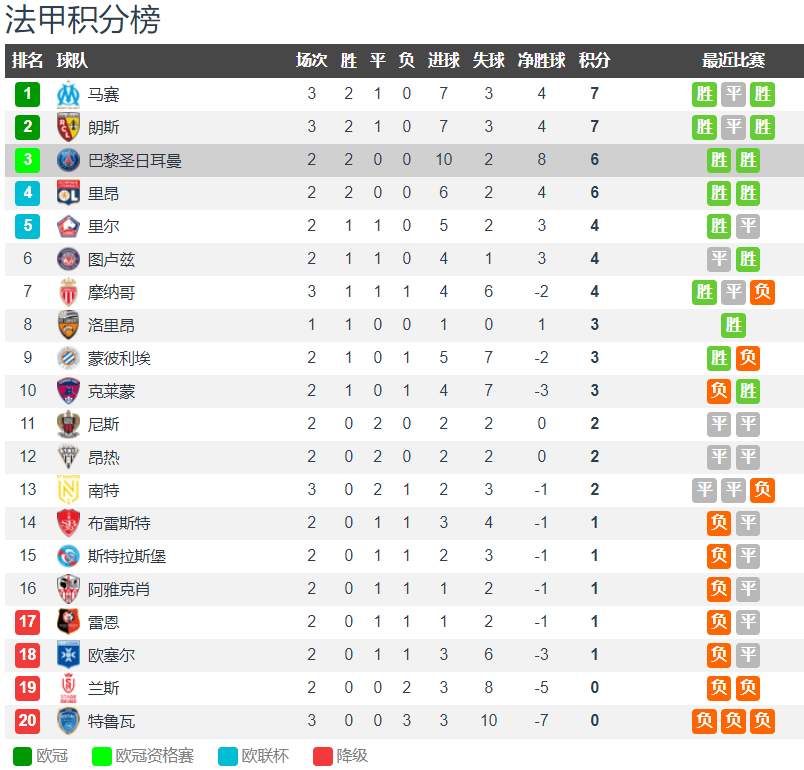Select the Rennes club crest icon
This screenshot has height=770, width=804.
pyautogui.click(x=68, y=622)
